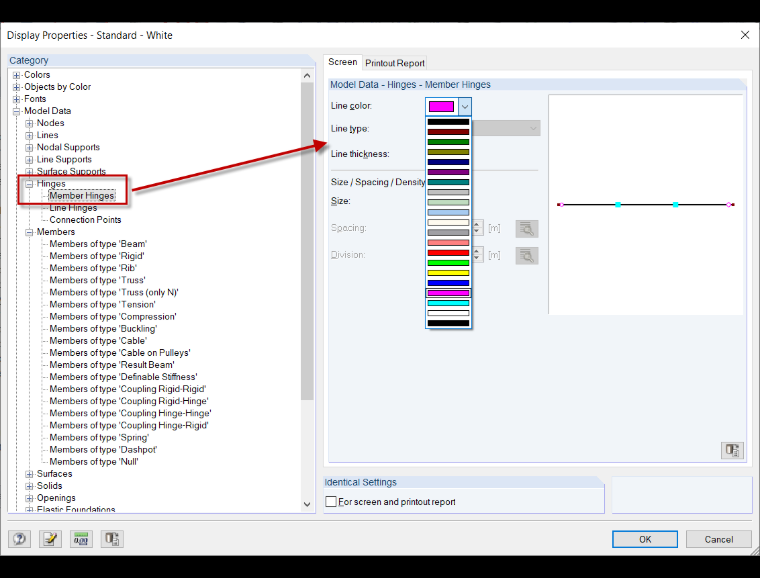
Task: Select the Member Hinges tree item
Action: 82,196
